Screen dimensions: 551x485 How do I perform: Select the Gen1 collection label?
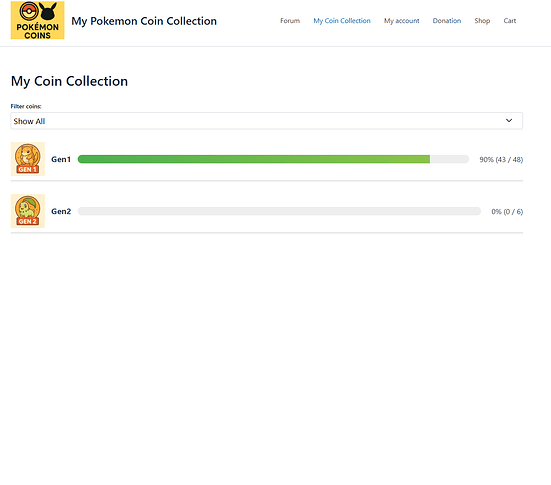(61, 159)
